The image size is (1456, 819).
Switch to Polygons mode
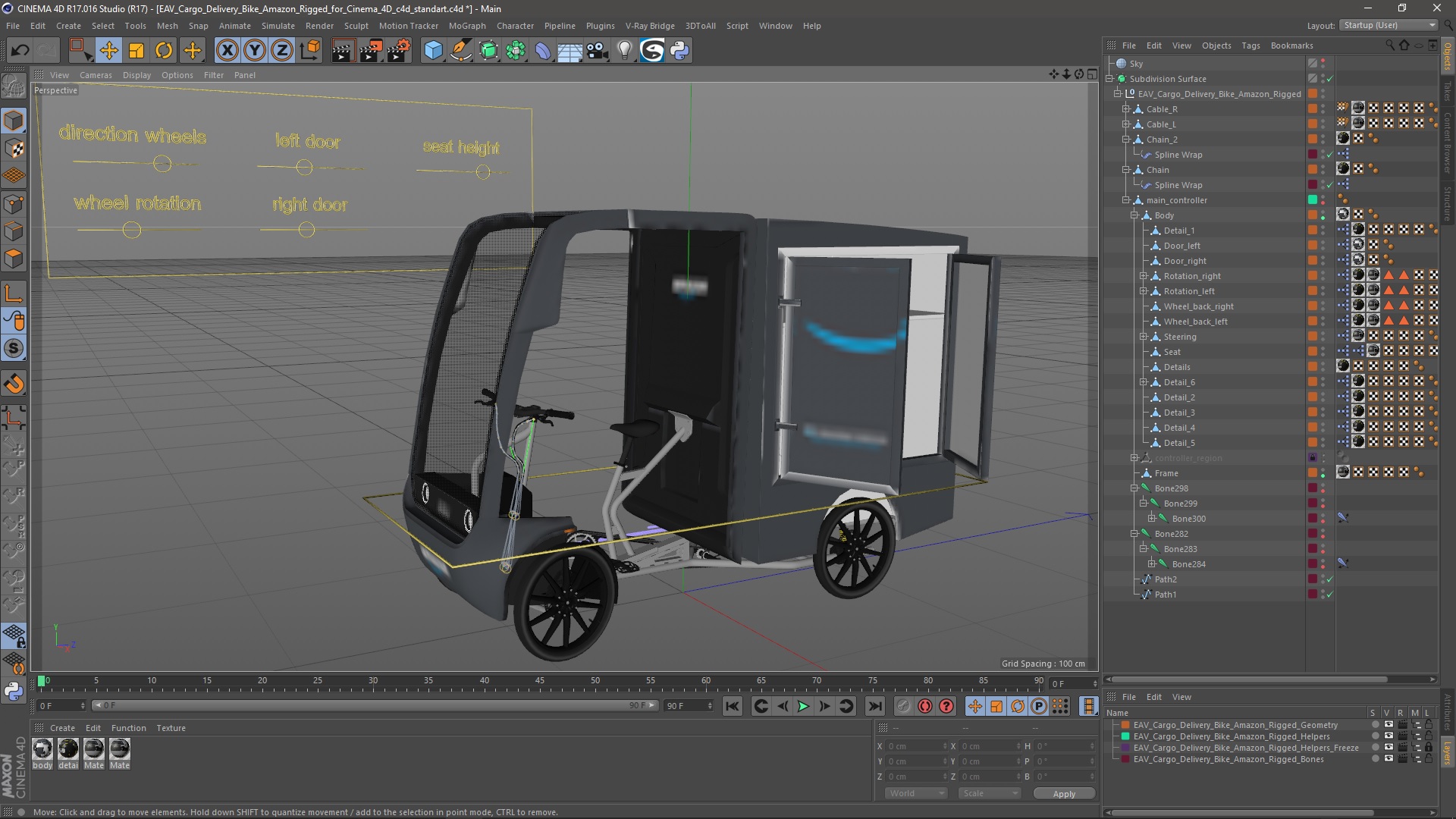coord(14,259)
